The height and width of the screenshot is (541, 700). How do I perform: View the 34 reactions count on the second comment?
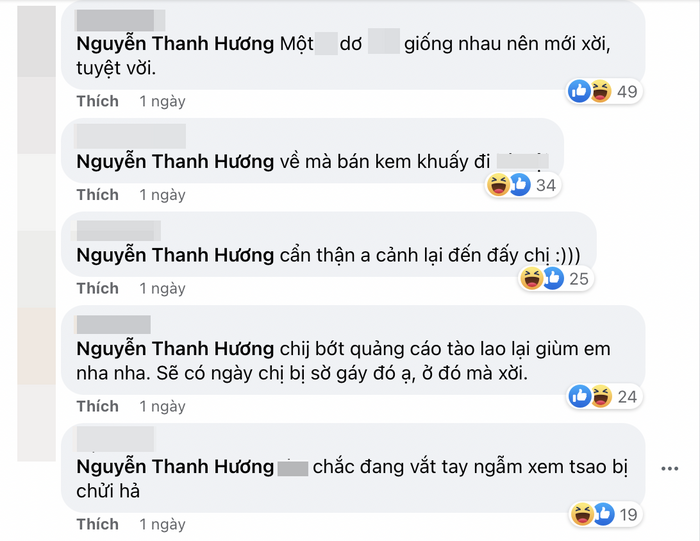coord(546,185)
